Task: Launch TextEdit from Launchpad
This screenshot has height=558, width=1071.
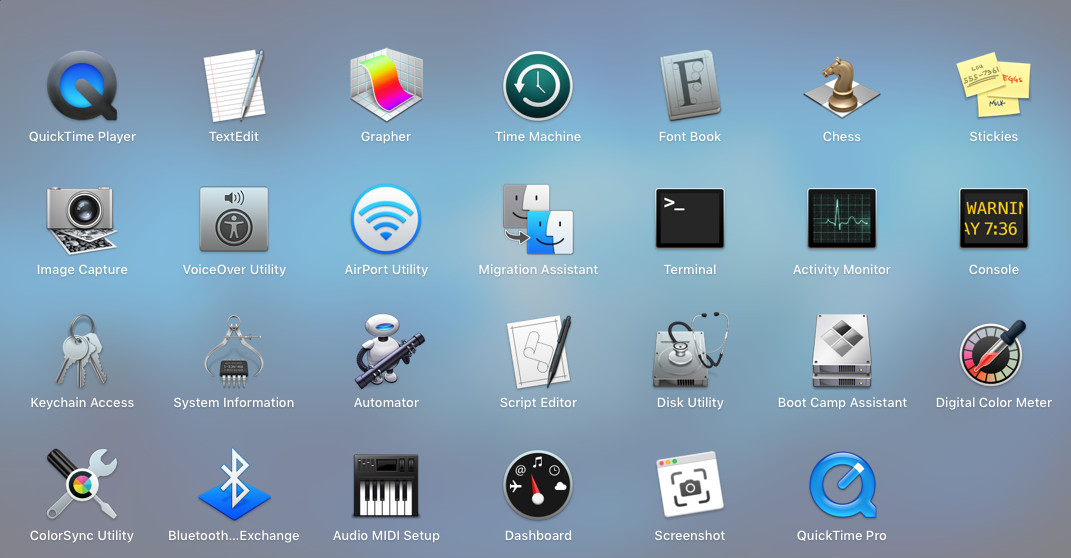Action: [234, 87]
